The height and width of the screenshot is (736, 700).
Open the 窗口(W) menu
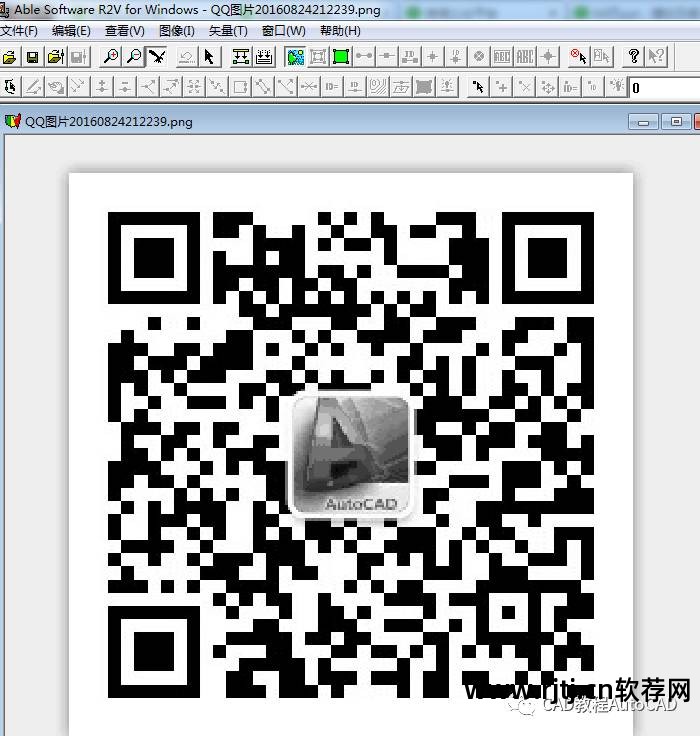pyautogui.click(x=284, y=31)
